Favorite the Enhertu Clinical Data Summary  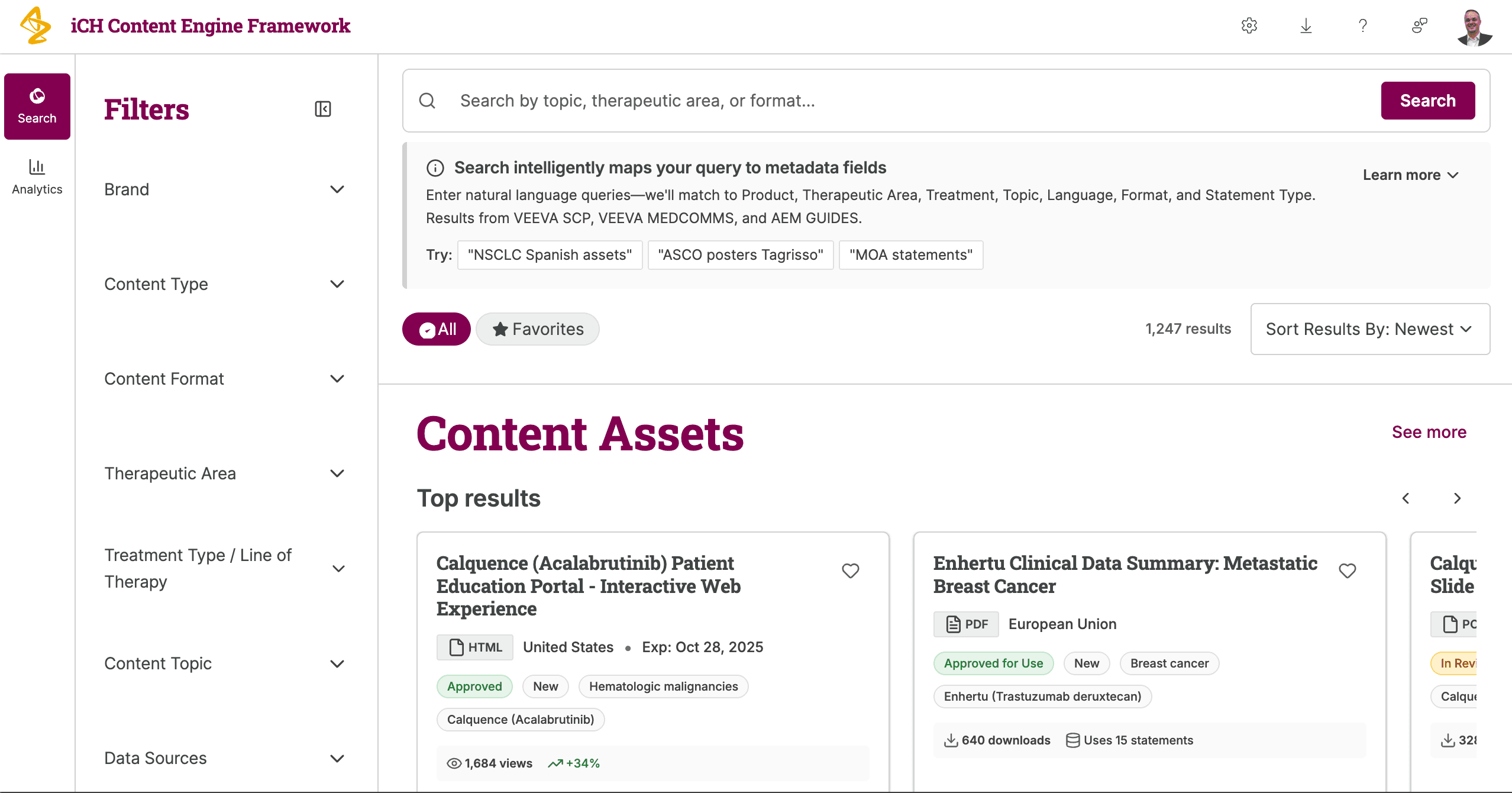pyautogui.click(x=1348, y=570)
